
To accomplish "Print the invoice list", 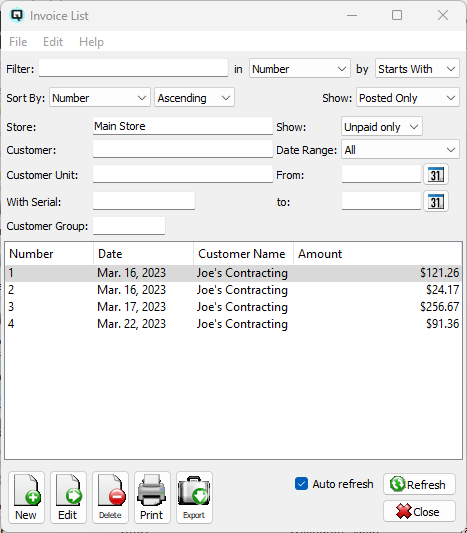I will pos(152,497).
